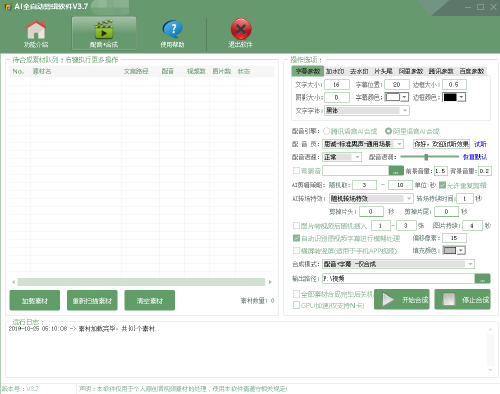This screenshot has height=394, width=500.
Task: Select 阿里语音AI合成 radio button
Action: click(388, 131)
